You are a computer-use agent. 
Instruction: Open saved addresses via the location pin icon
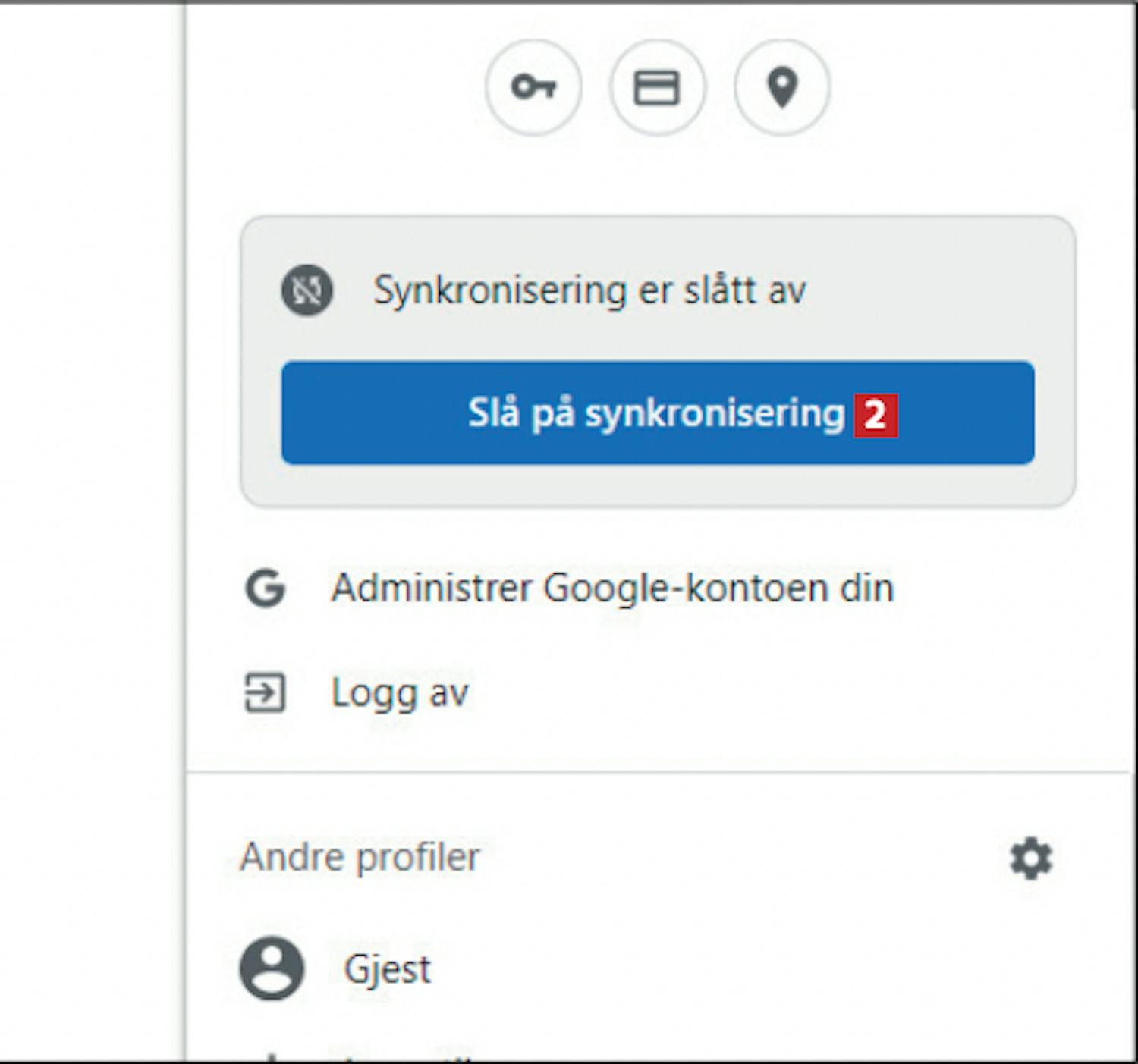[x=782, y=87]
